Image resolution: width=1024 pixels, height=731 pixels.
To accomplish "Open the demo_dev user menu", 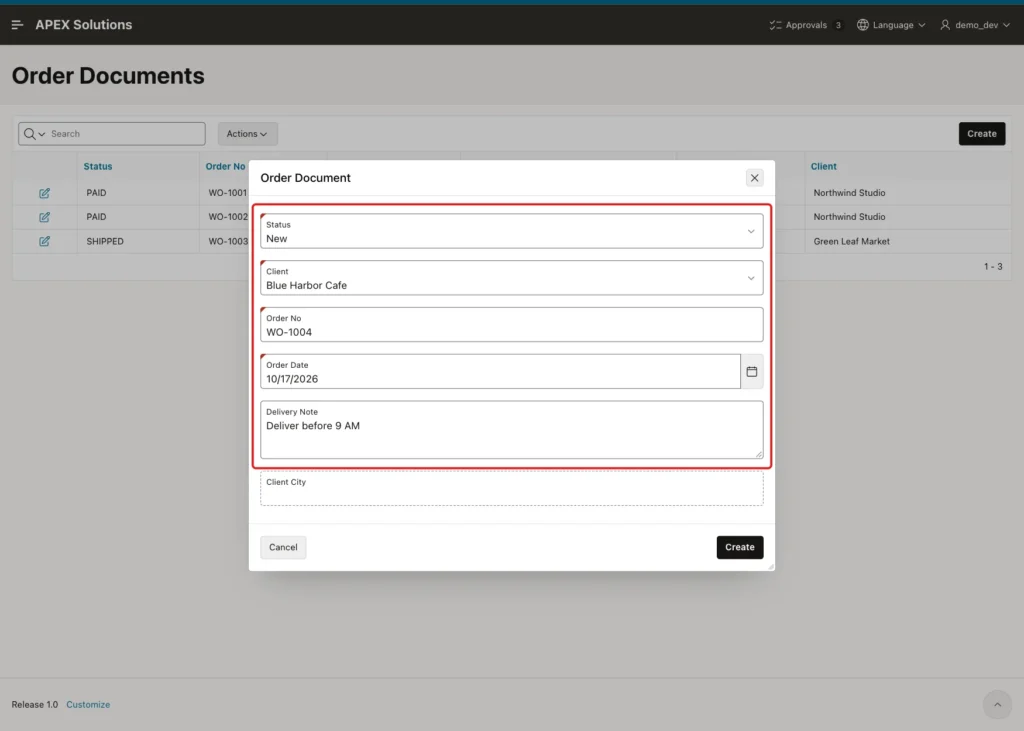I will click(975, 25).
